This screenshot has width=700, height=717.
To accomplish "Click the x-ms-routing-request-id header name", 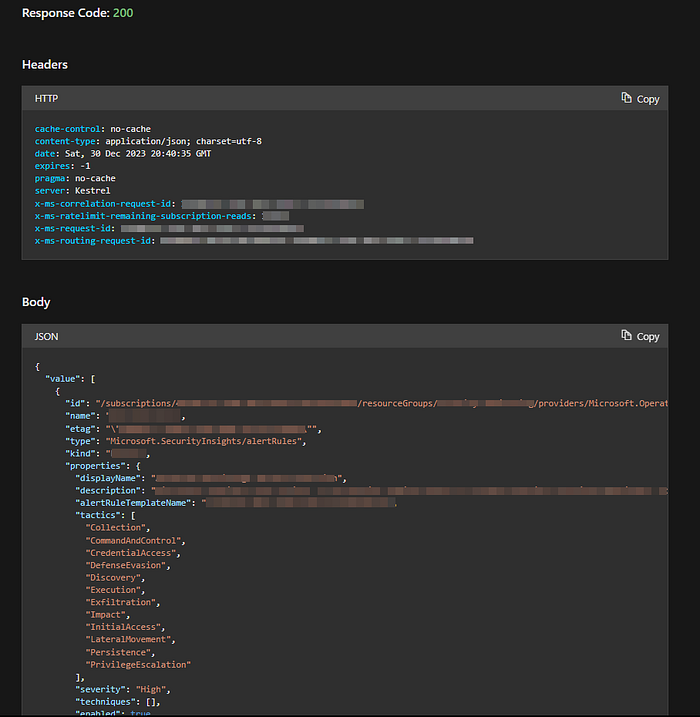I will 95,241.
